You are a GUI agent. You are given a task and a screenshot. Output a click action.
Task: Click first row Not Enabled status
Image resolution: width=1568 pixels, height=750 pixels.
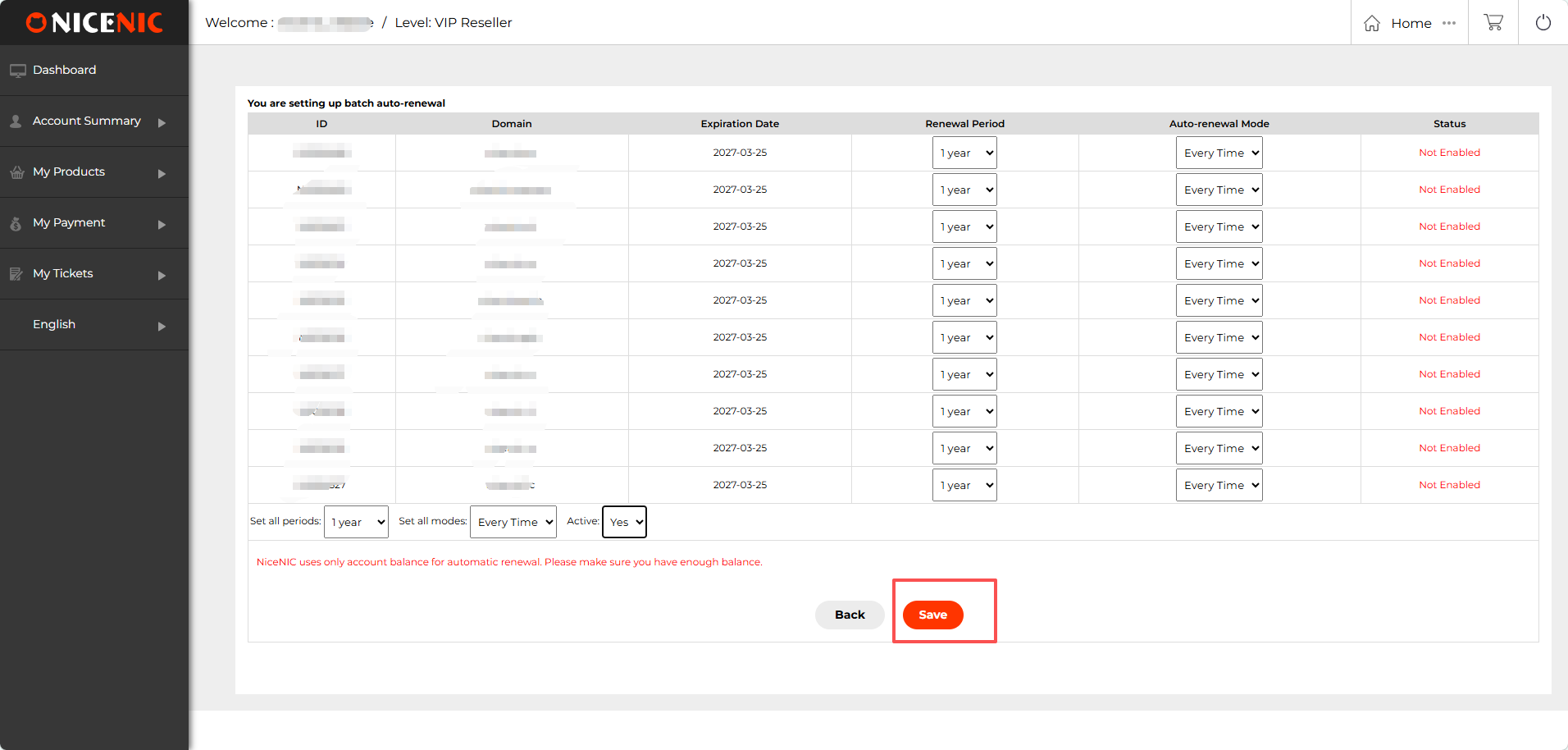tap(1449, 153)
